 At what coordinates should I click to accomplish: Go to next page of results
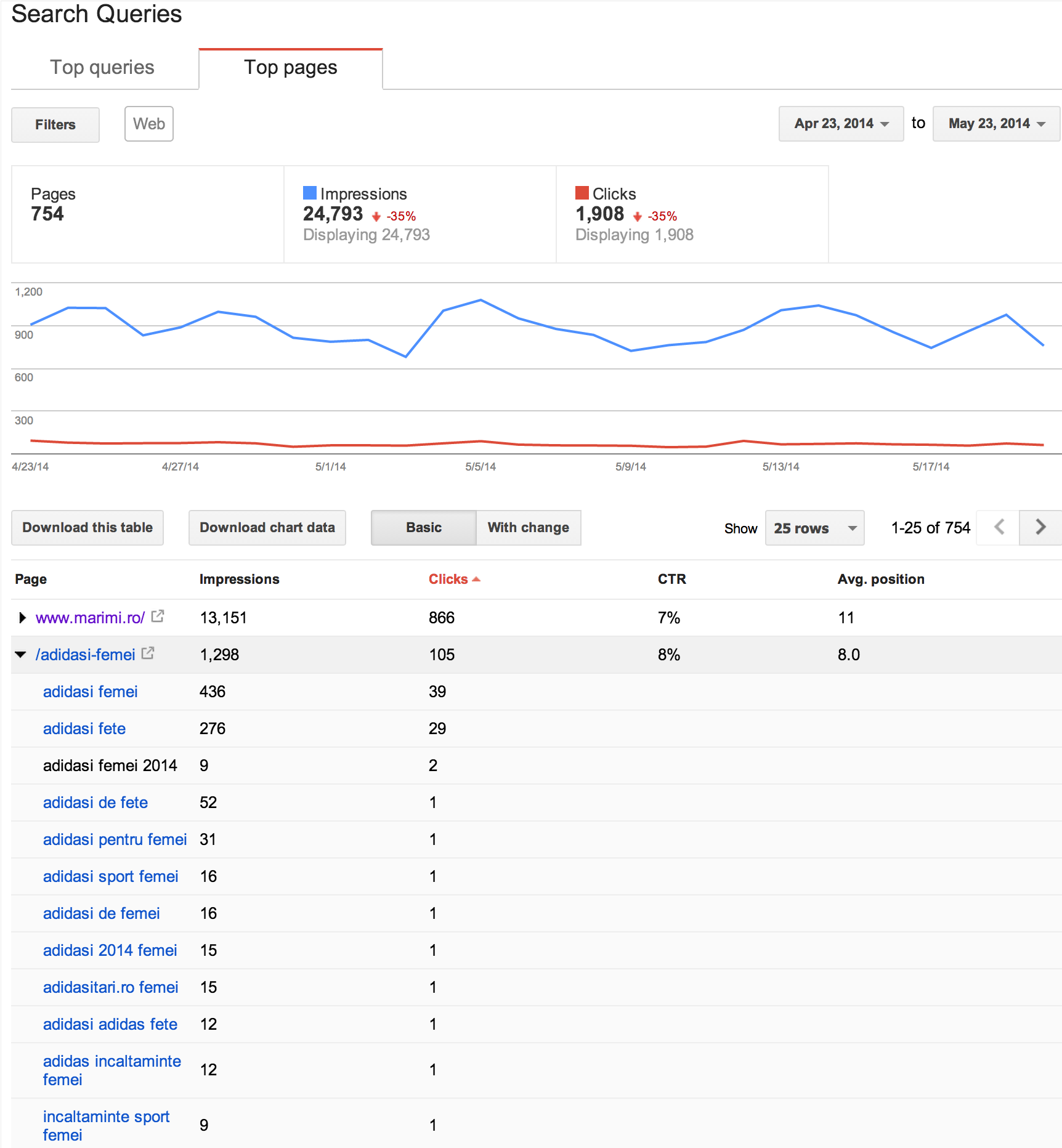tap(1040, 527)
